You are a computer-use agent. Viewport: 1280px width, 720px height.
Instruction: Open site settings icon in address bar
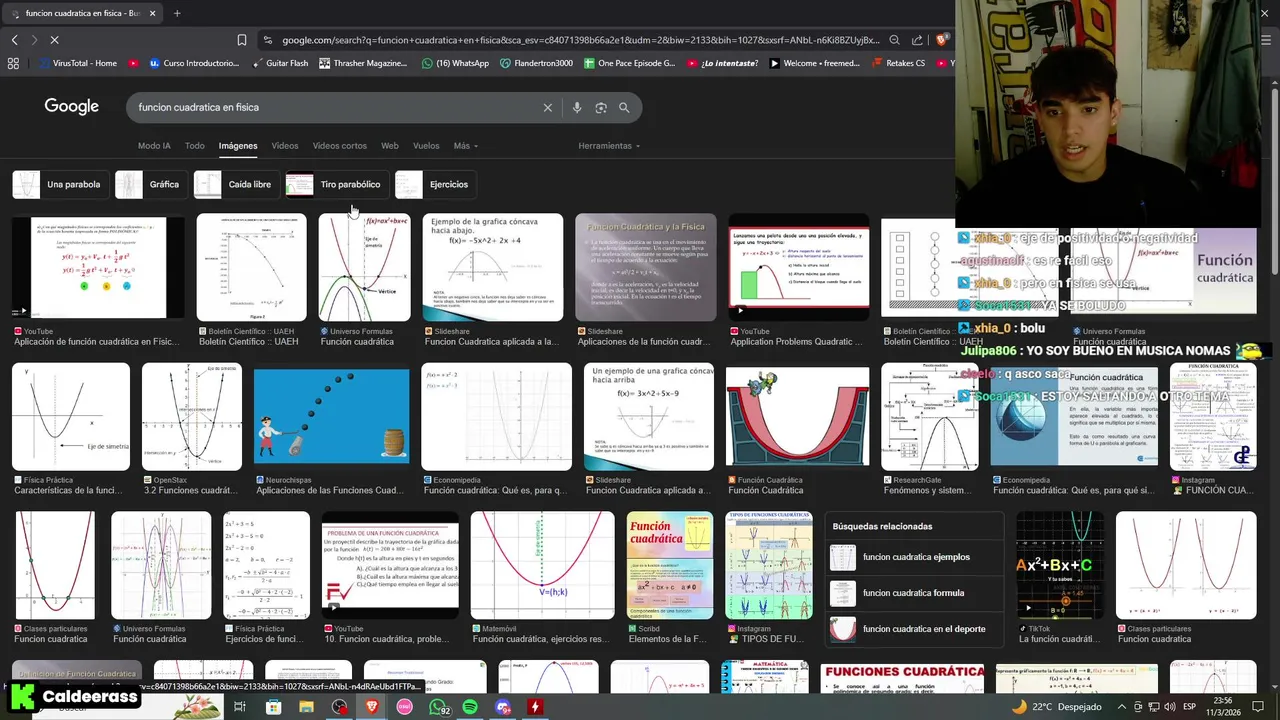[x=267, y=40]
